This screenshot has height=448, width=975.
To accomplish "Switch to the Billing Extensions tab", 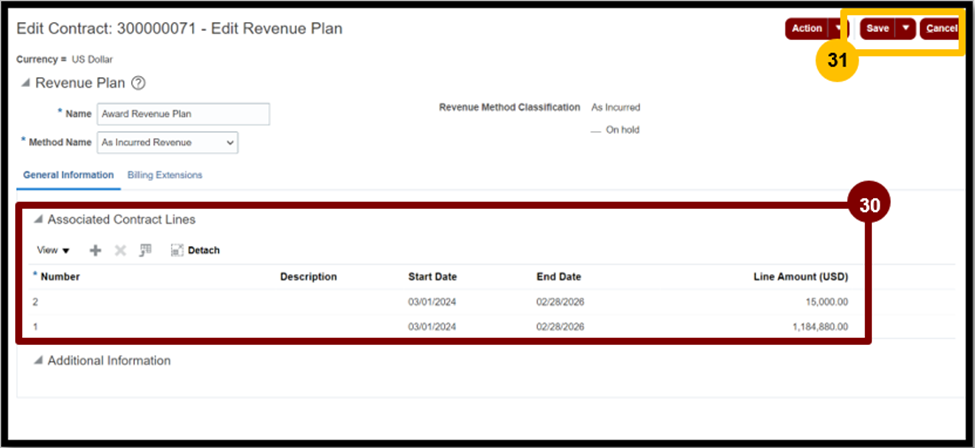I will point(165,175).
